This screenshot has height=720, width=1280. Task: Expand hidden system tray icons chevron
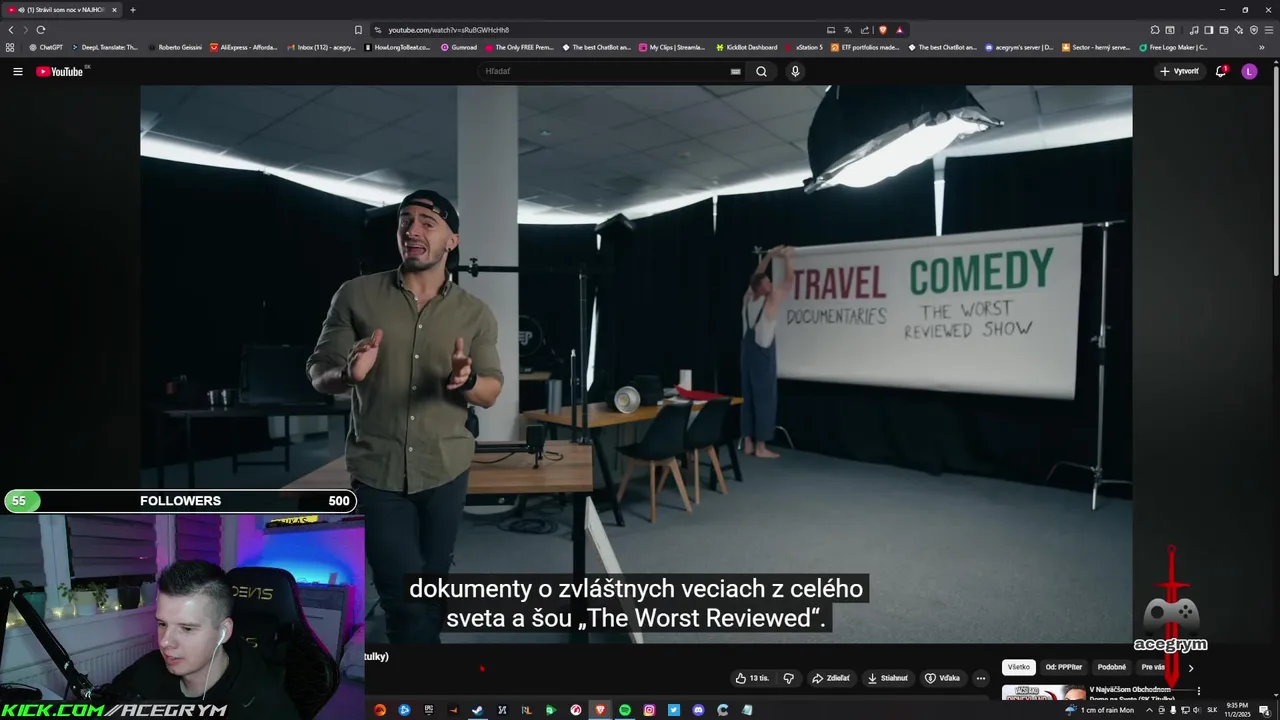pyautogui.click(x=1149, y=710)
